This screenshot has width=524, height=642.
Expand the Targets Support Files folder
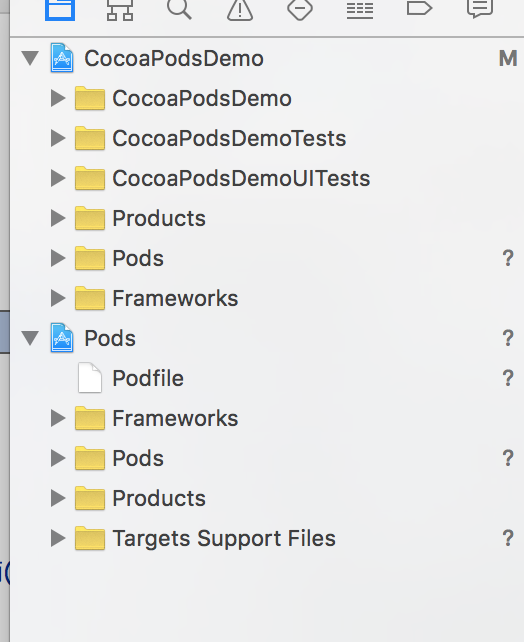(x=58, y=538)
